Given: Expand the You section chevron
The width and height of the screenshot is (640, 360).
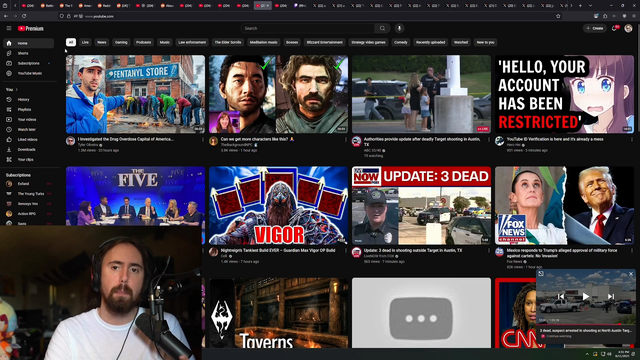Looking at the screenshot, I should [x=17, y=89].
